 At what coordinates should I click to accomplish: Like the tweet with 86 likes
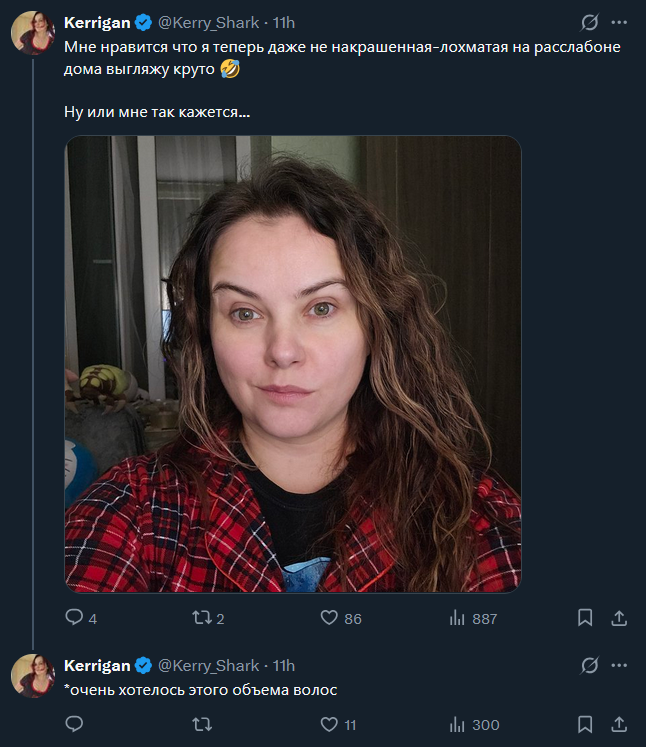click(x=329, y=618)
